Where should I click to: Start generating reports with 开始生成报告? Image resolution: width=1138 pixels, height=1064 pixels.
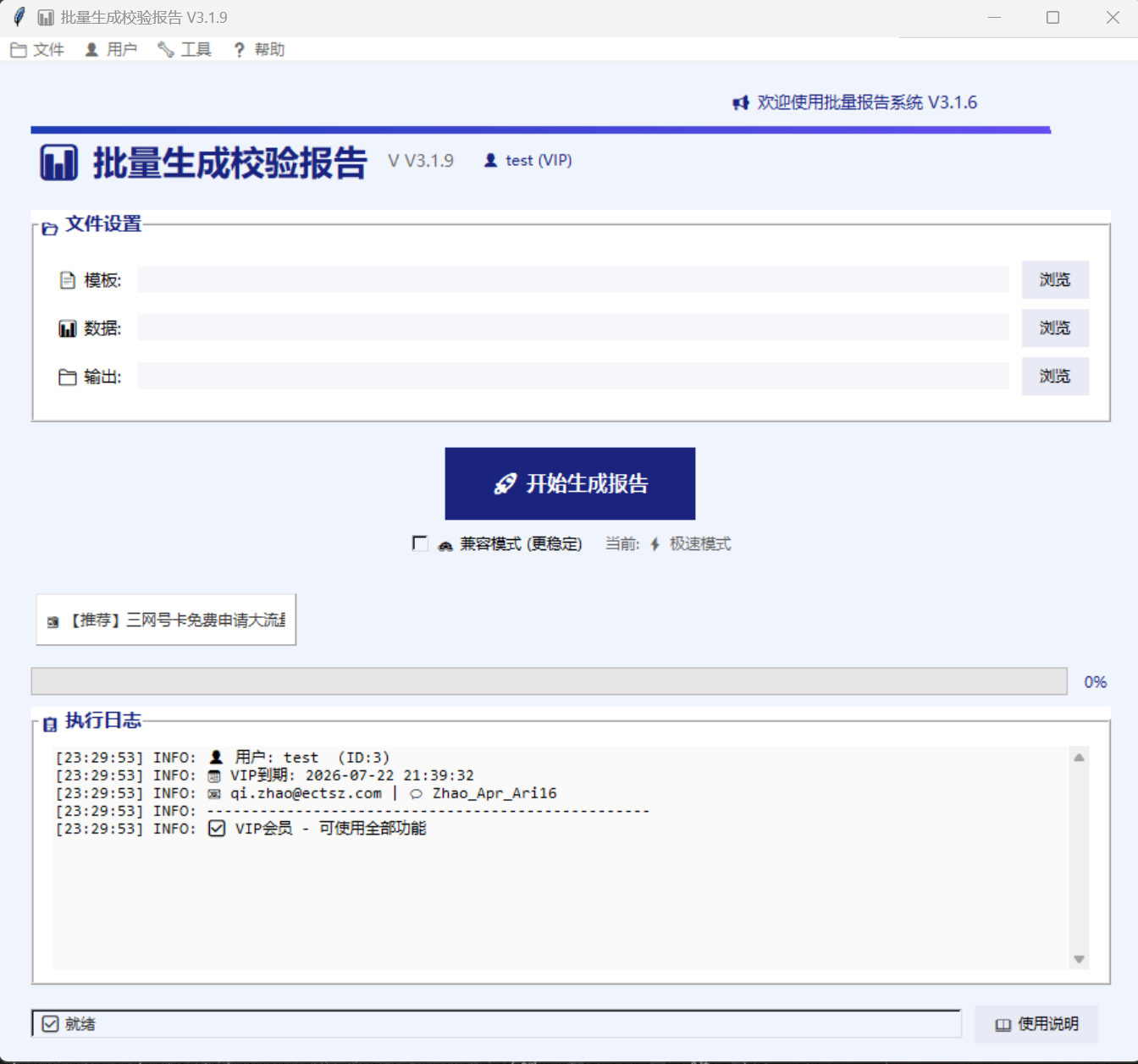pos(570,483)
